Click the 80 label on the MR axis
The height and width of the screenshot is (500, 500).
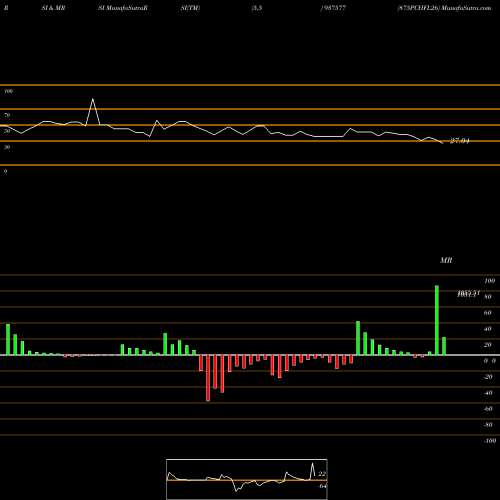[488, 297]
